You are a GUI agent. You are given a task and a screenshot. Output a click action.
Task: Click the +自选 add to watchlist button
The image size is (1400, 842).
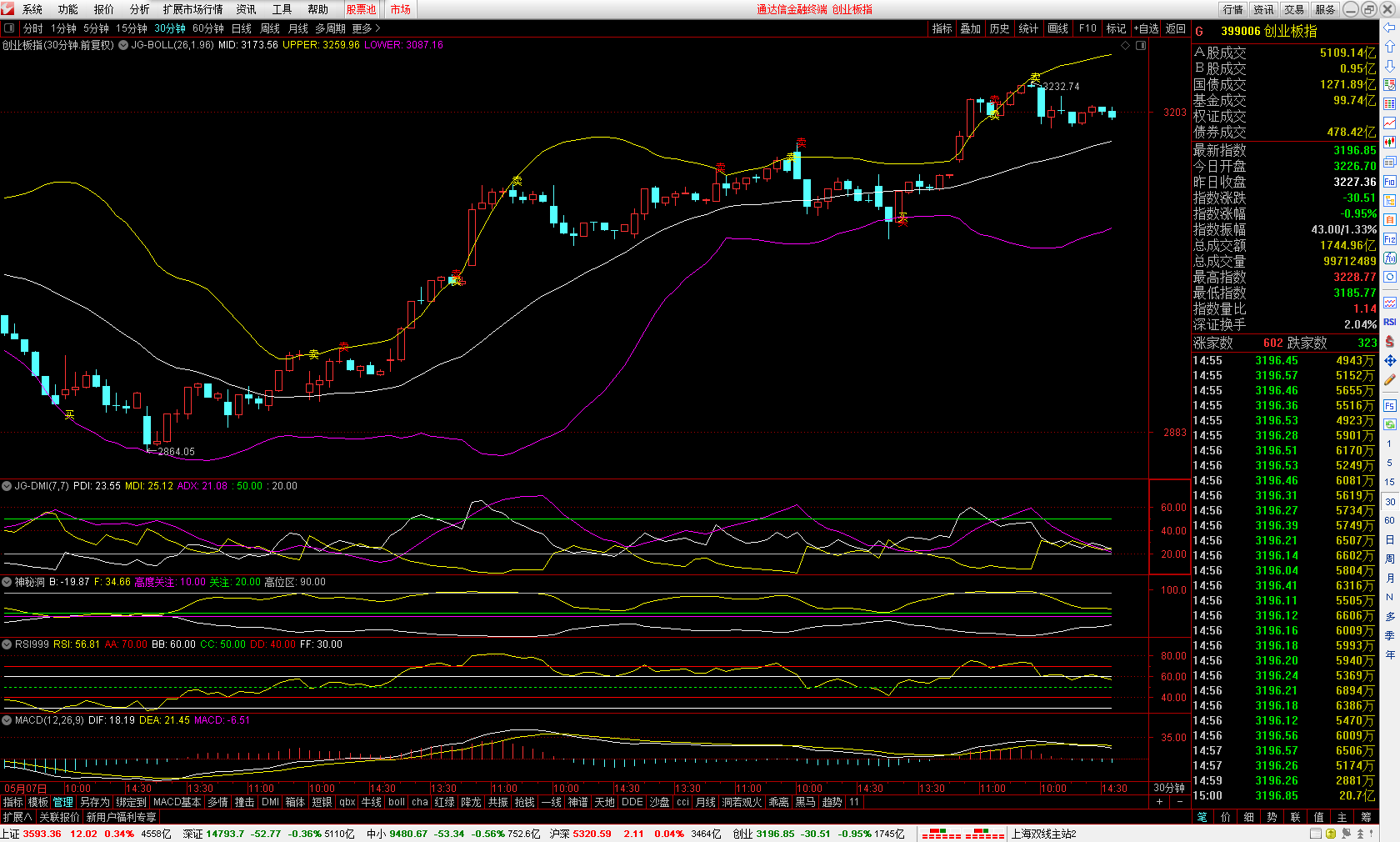coord(1146,28)
